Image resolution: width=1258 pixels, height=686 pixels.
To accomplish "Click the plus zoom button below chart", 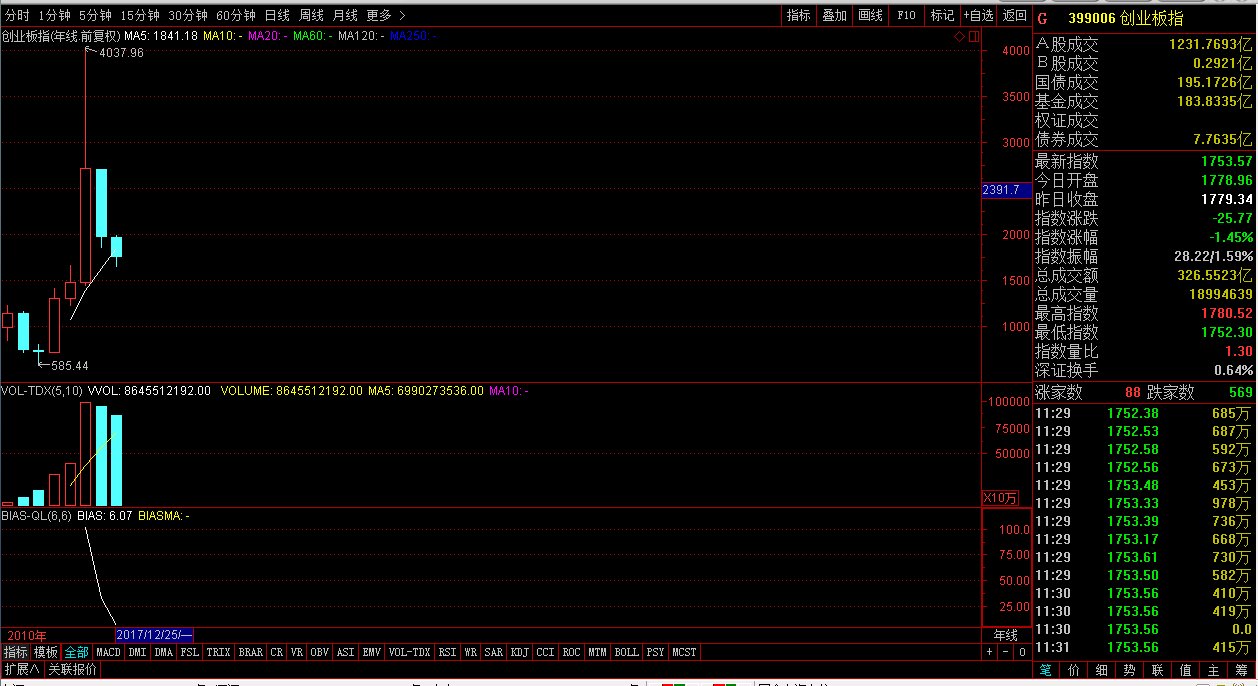I will pyautogui.click(x=989, y=652).
